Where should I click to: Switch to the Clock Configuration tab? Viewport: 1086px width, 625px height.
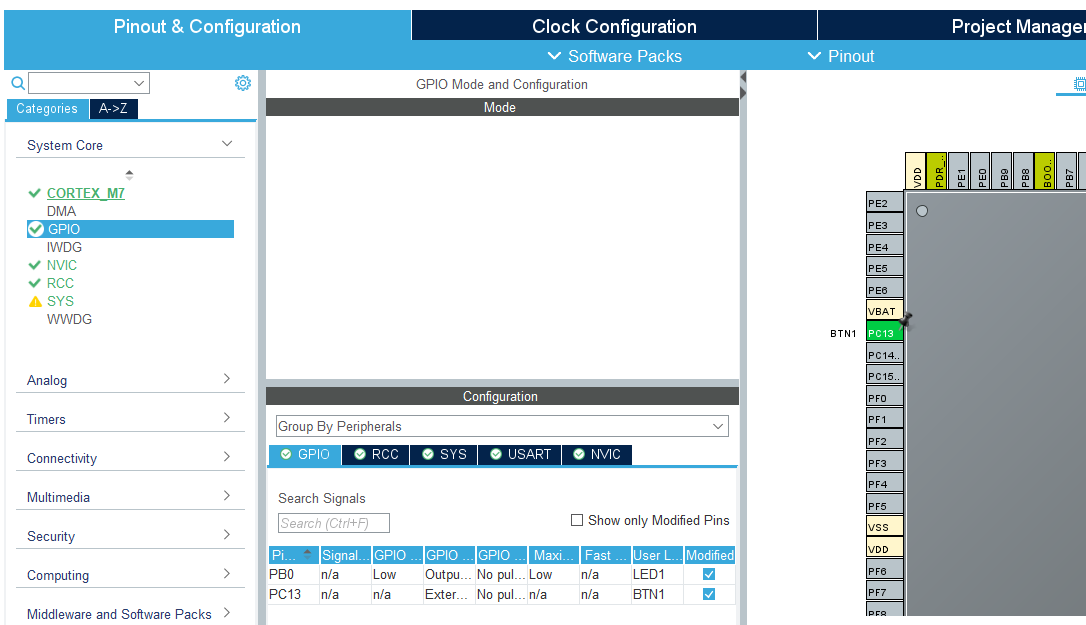614,26
